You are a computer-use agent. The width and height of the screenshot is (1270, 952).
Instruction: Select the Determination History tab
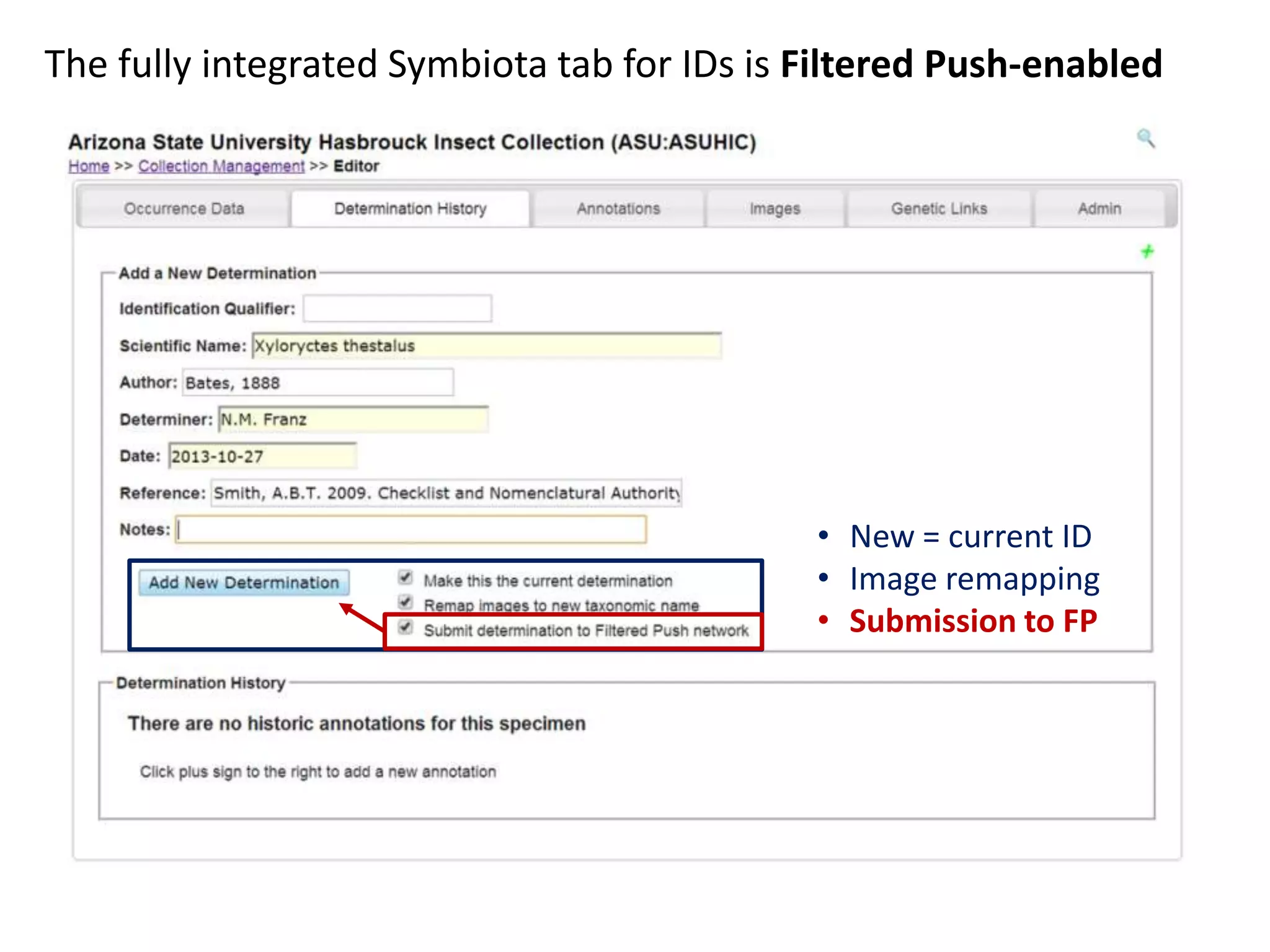coord(410,209)
